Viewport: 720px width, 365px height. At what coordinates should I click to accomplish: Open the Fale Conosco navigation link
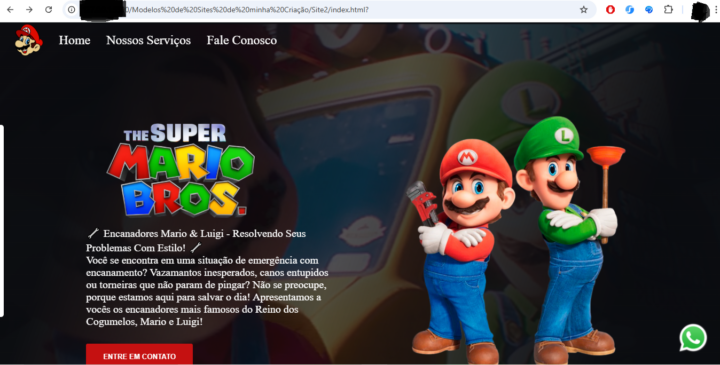pyautogui.click(x=242, y=40)
